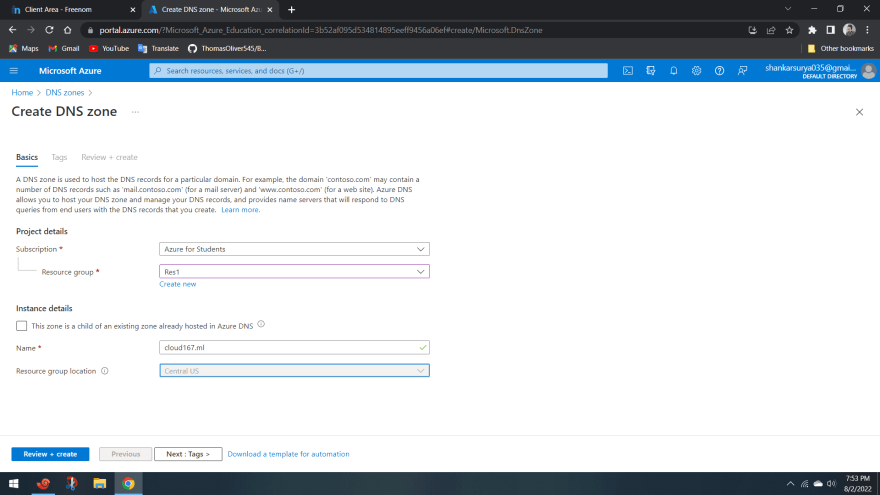The image size is (880, 495).
Task: Open Download a template for automation link
Action: click(x=288, y=454)
